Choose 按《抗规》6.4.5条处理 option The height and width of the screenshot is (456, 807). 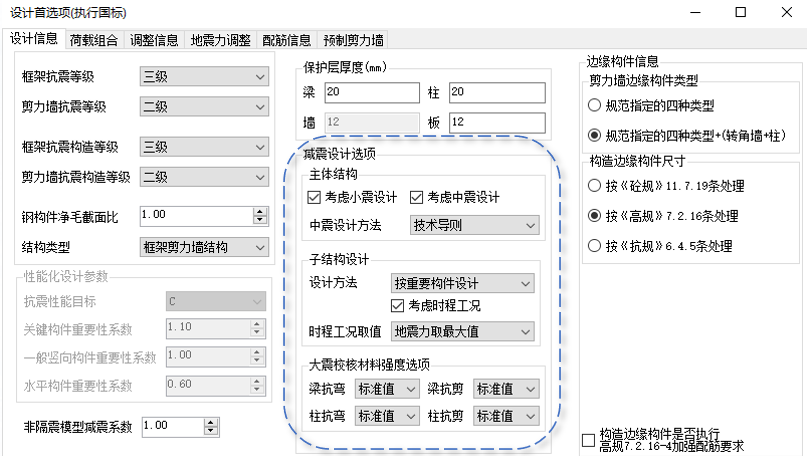(x=595, y=245)
